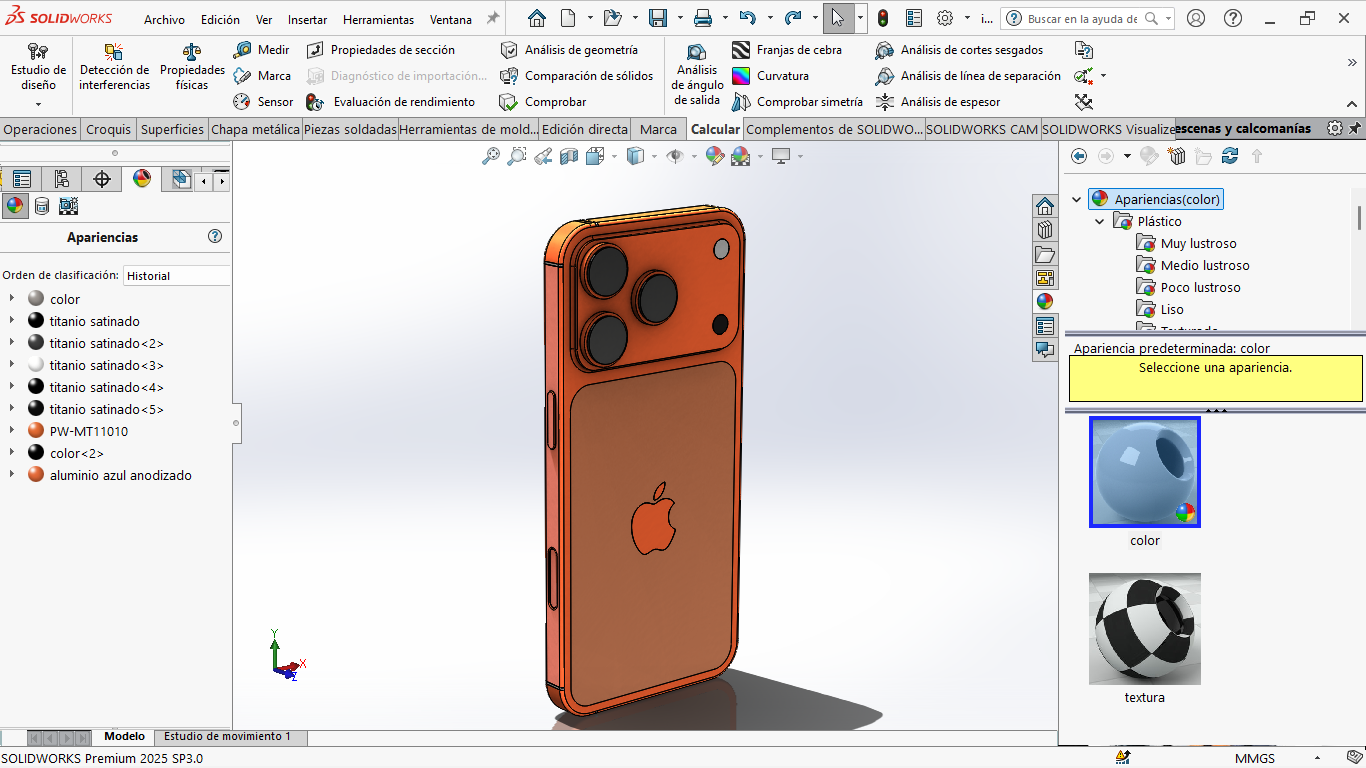Select the aluminio azul anodizado appearance

[120, 475]
